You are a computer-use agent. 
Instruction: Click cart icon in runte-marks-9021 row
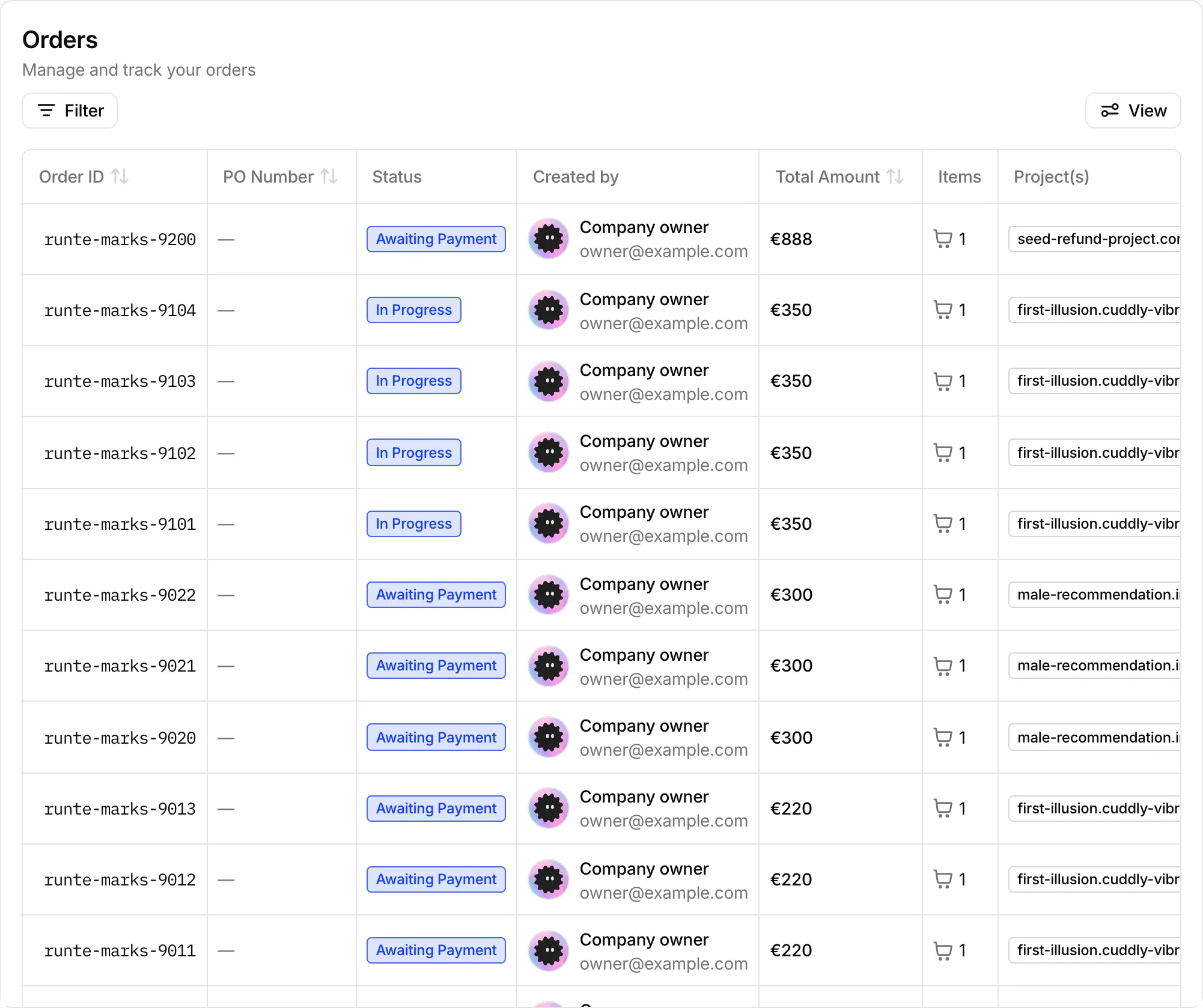[943, 666]
